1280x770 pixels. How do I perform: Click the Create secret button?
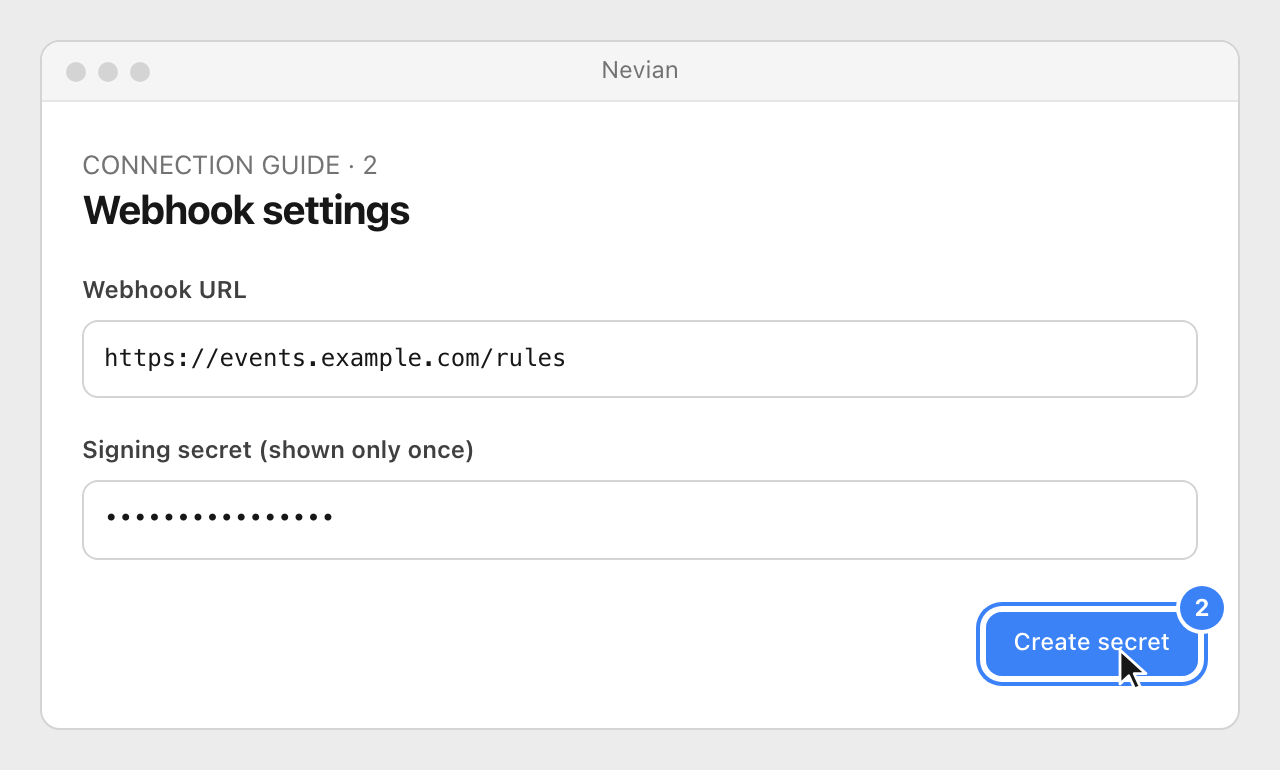1092,643
